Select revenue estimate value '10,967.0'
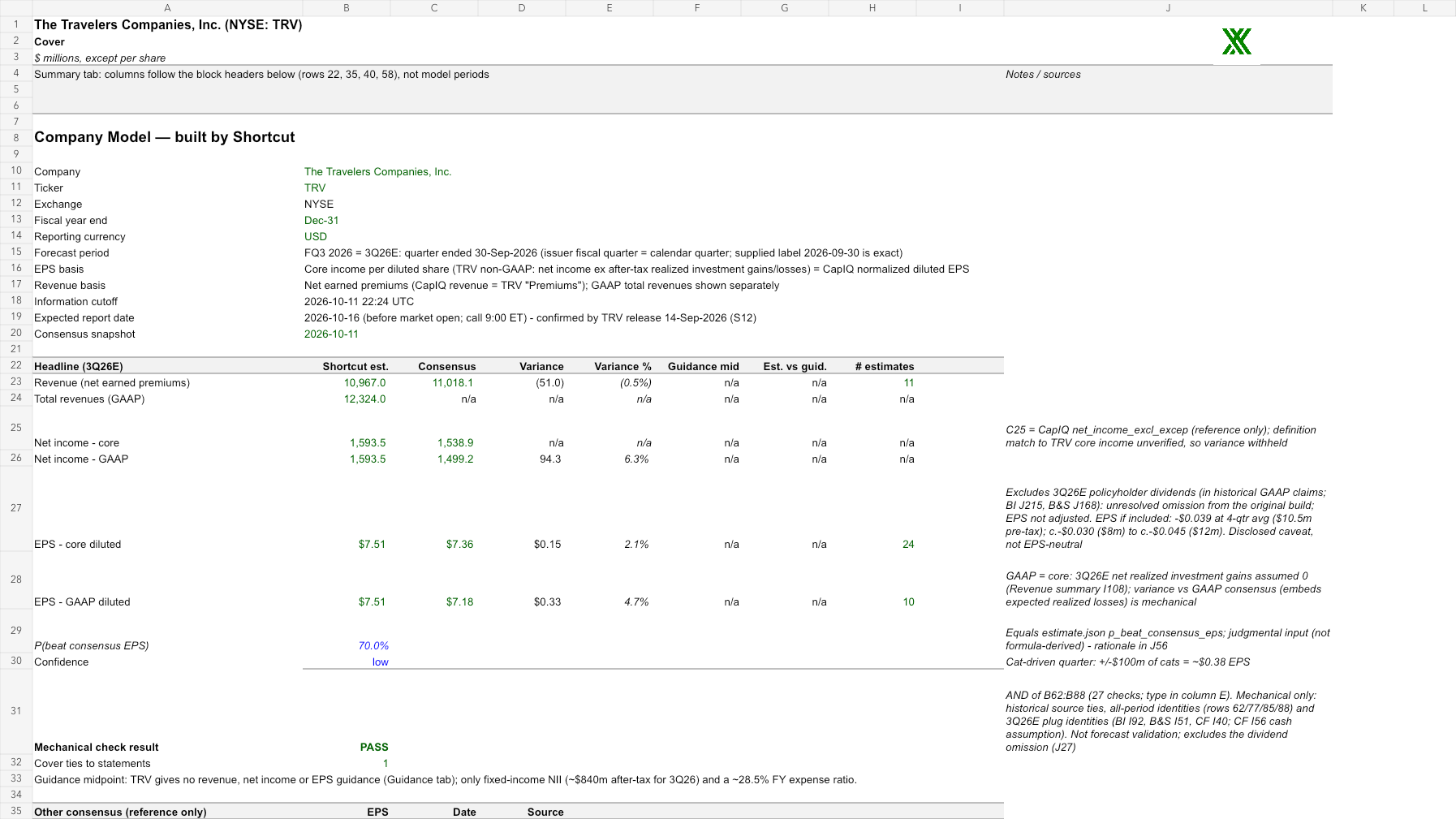Viewport: 1456px width, 819px height. pos(364,382)
